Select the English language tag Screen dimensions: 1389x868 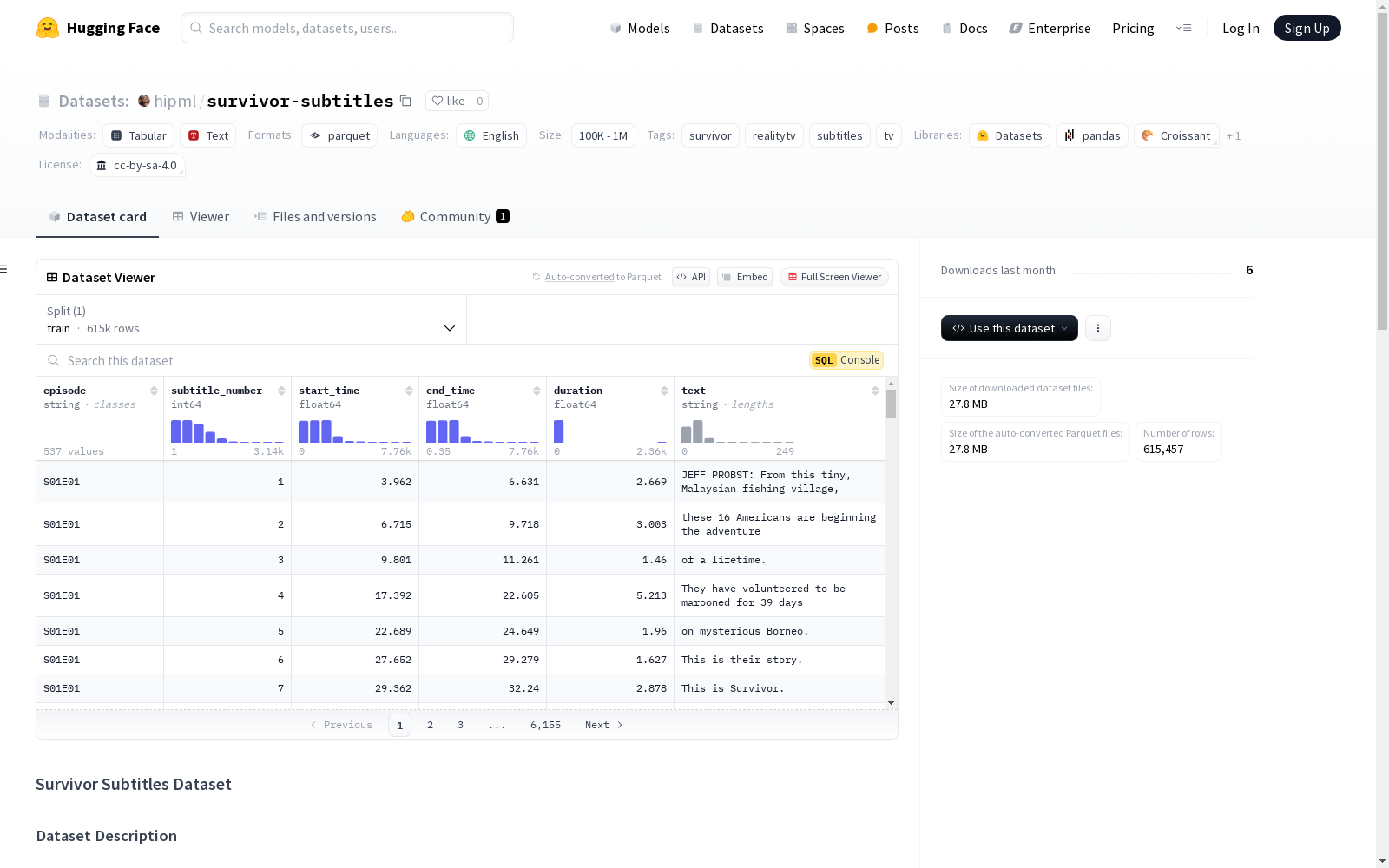coord(491,135)
